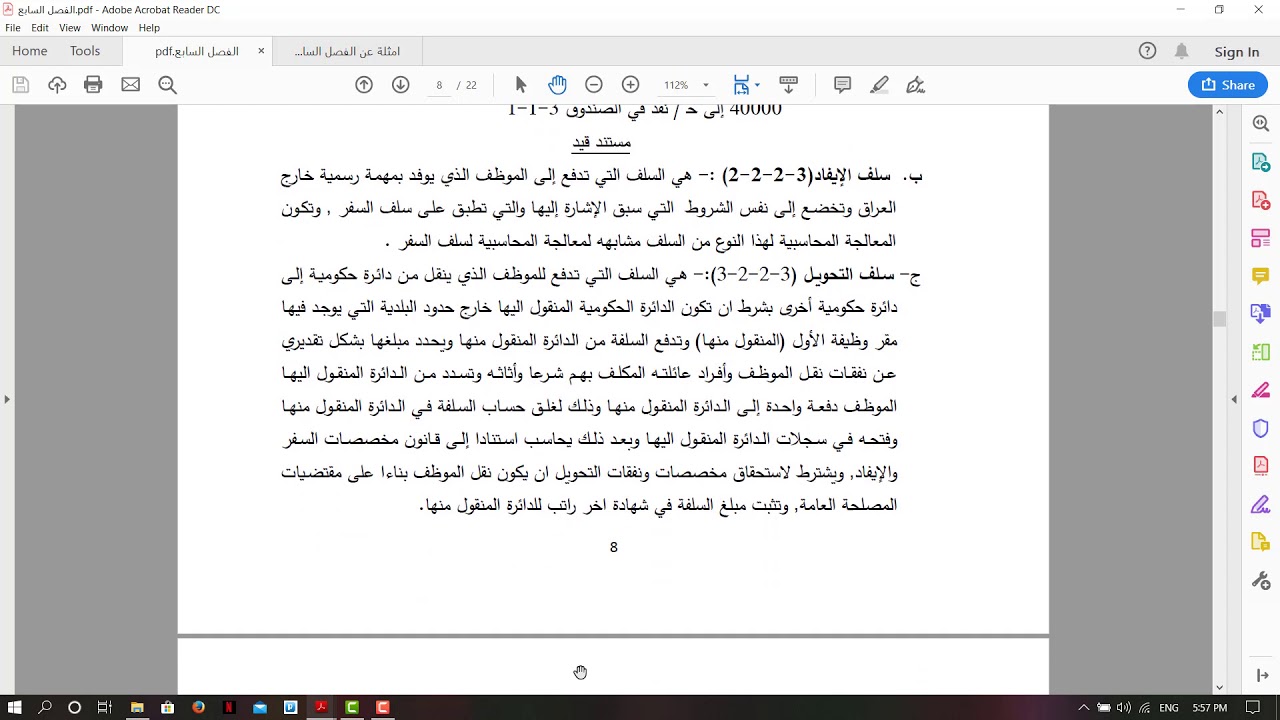Viewport: 1280px width, 720px height.
Task: Open the notifications bell
Action: 1181,51
